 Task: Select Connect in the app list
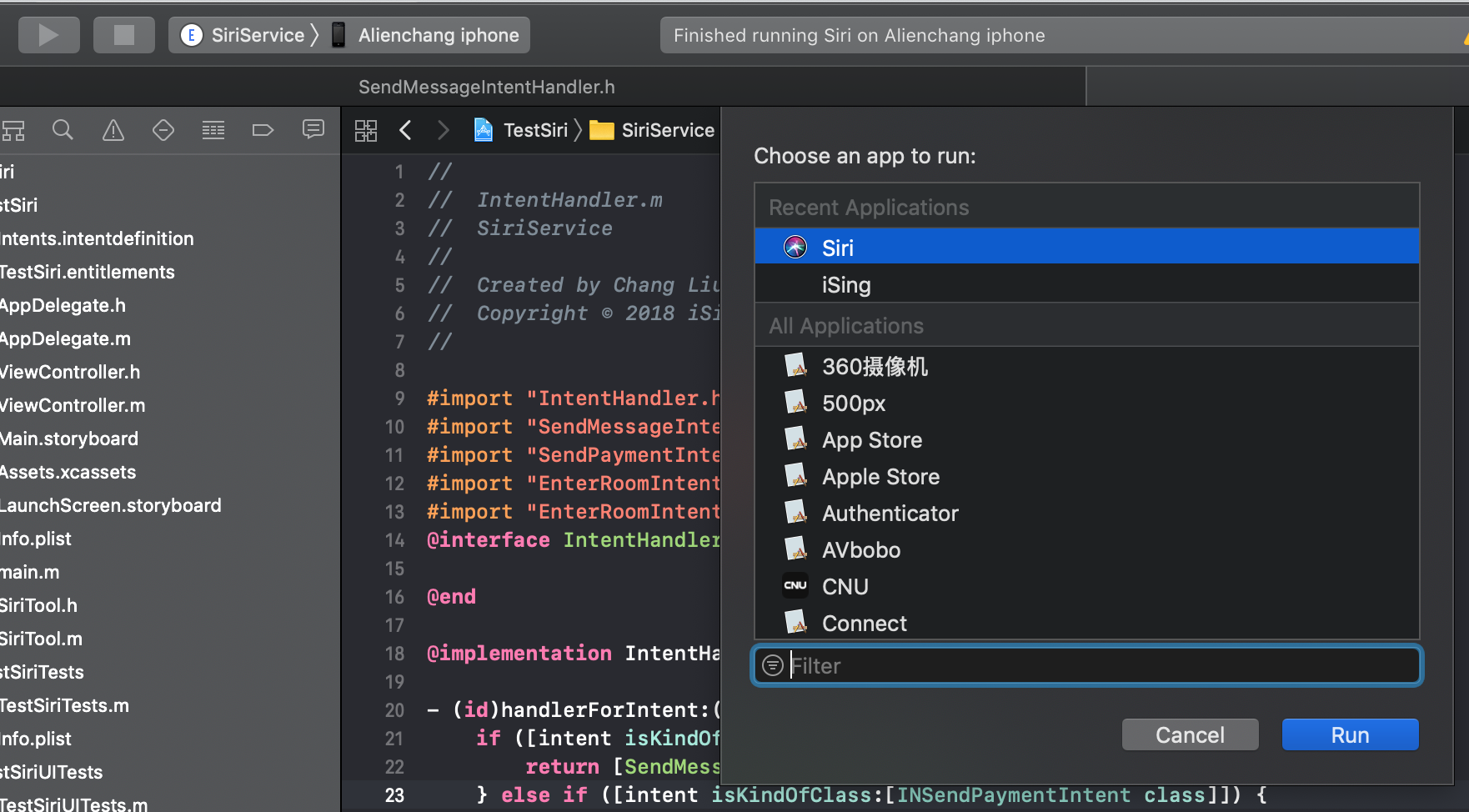[1086, 622]
